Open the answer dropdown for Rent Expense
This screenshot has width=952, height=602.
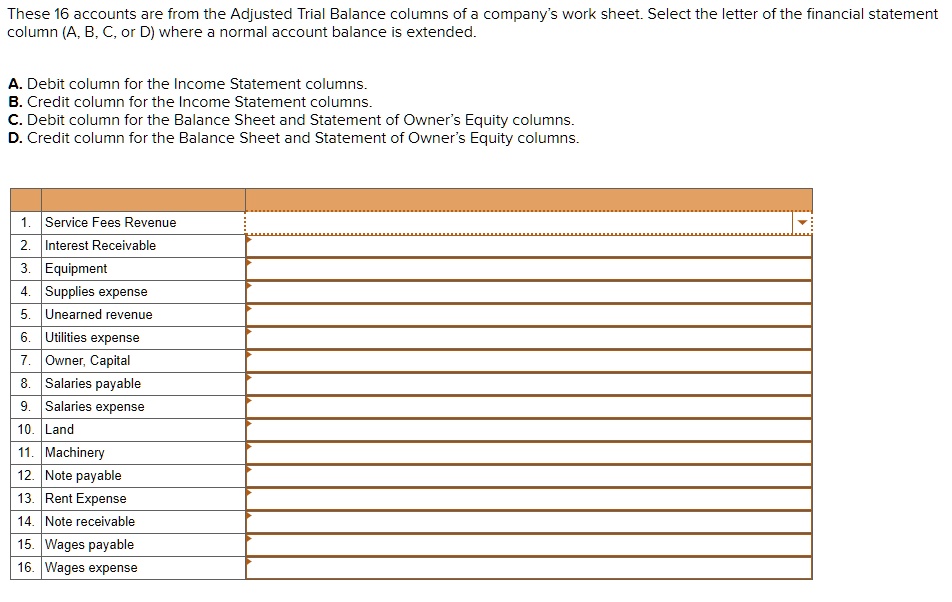pyautogui.click(x=528, y=498)
